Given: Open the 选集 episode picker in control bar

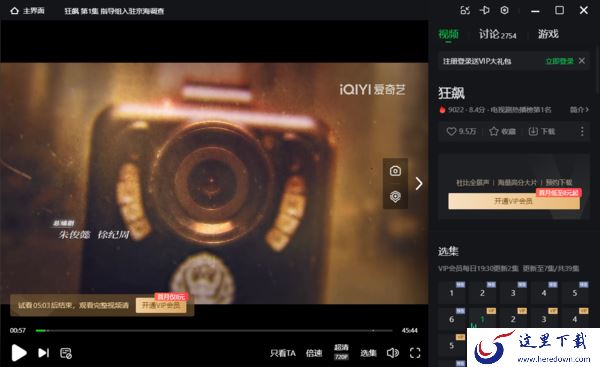Looking at the screenshot, I should point(368,353).
